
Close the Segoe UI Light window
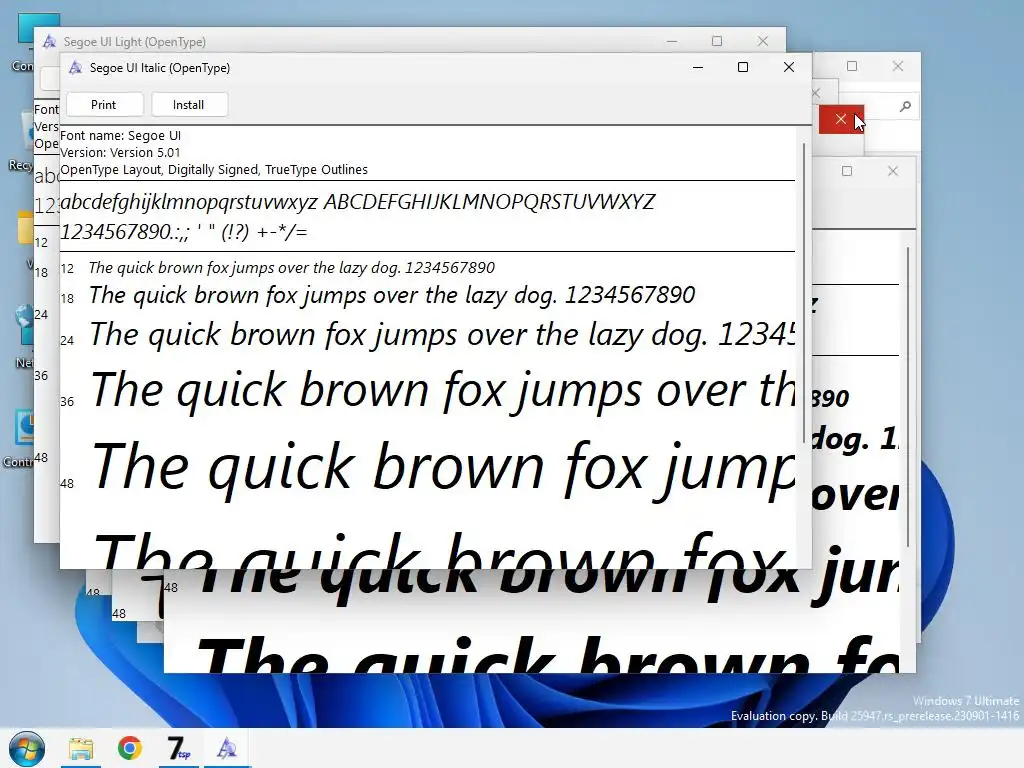762,41
